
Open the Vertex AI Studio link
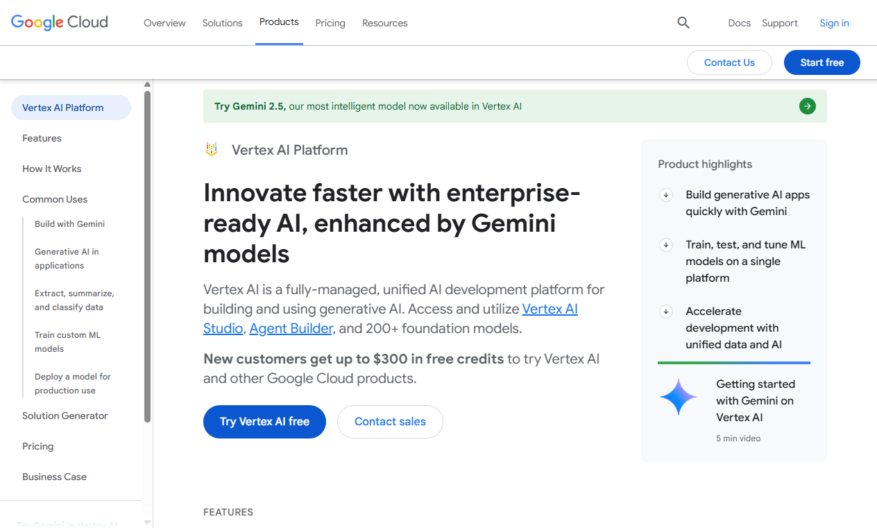point(550,309)
